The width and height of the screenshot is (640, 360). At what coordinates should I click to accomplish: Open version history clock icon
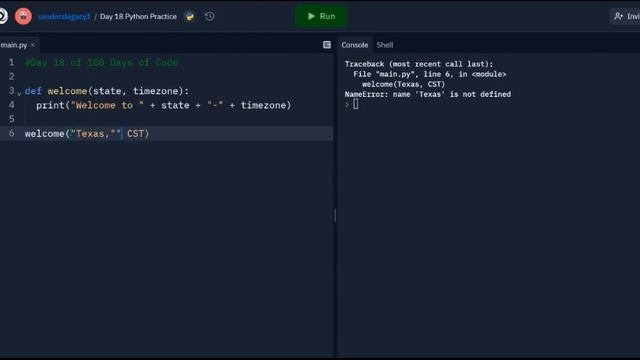209,17
